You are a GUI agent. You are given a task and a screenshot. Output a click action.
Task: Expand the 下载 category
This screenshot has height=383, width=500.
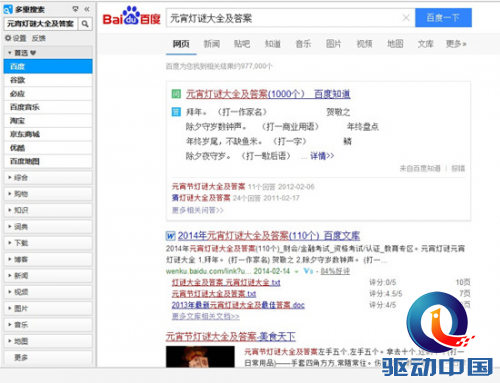[48, 243]
